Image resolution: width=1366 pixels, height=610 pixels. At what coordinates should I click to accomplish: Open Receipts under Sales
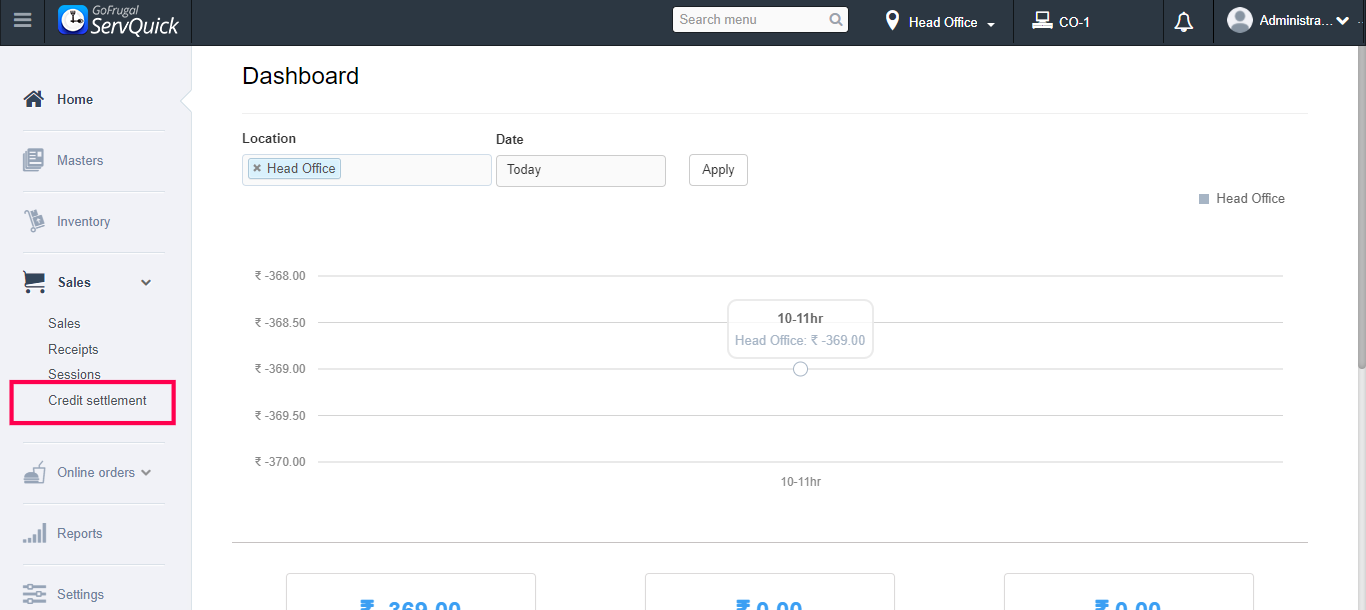pyautogui.click(x=73, y=349)
